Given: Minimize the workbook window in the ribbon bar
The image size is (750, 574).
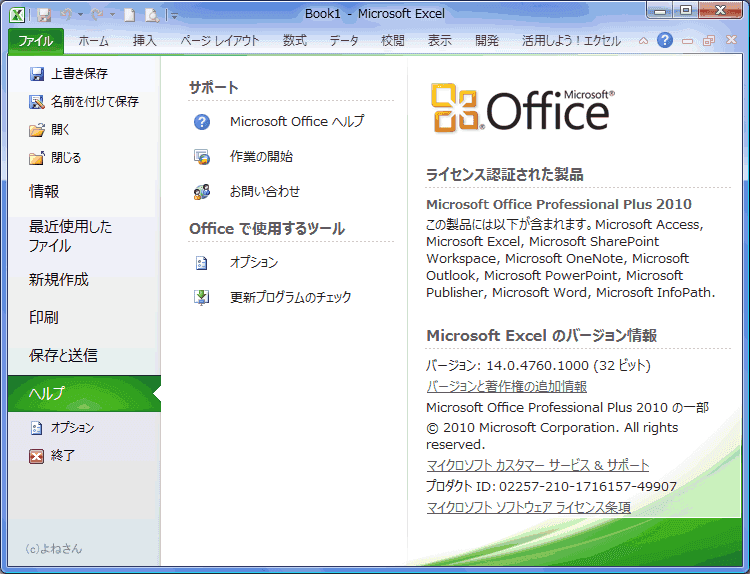Looking at the screenshot, I should click(687, 41).
